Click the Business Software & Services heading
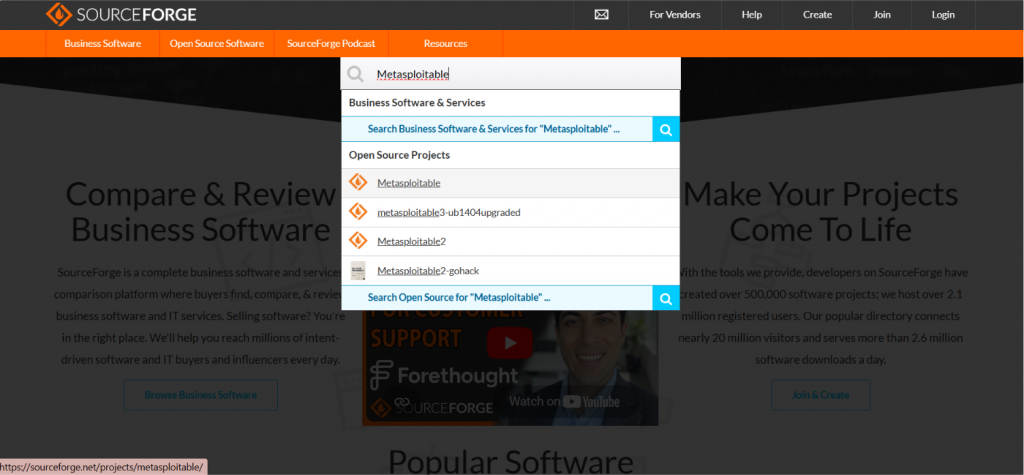 tap(417, 103)
